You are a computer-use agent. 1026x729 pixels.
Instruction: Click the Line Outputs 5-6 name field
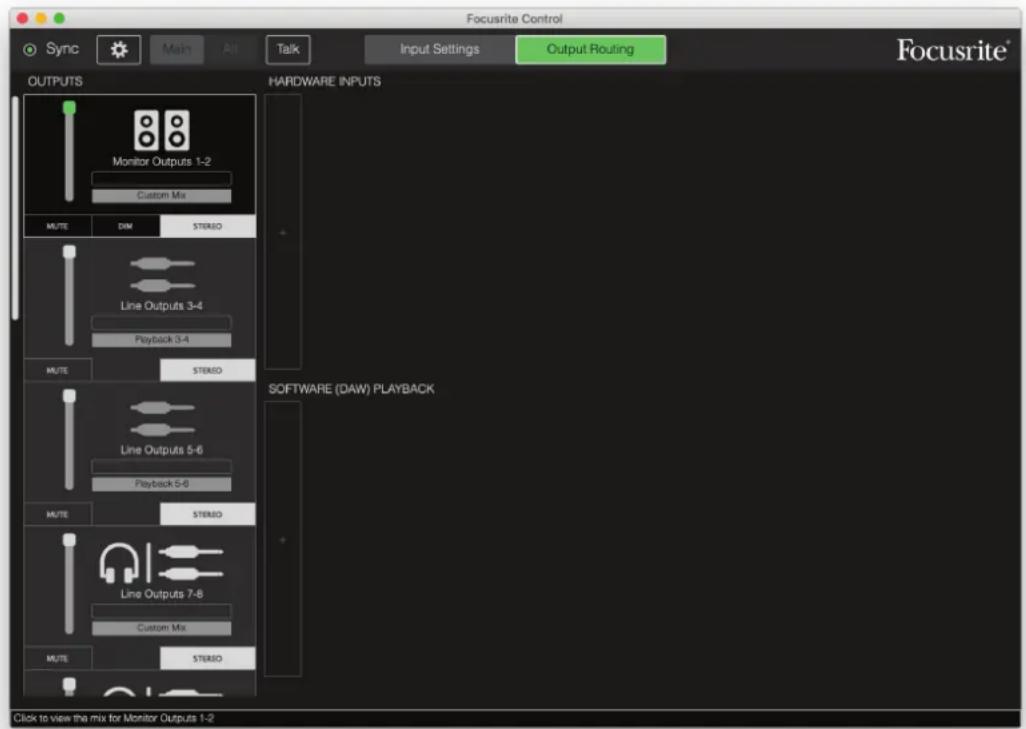click(x=162, y=467)
